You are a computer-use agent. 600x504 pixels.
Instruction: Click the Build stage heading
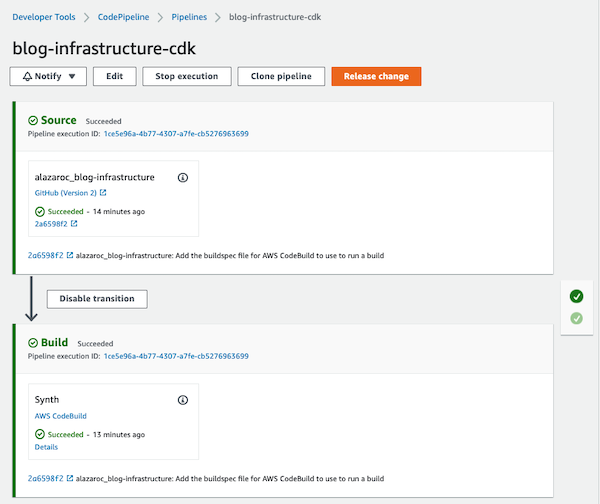pyautogui.click(x=54, y=343)
